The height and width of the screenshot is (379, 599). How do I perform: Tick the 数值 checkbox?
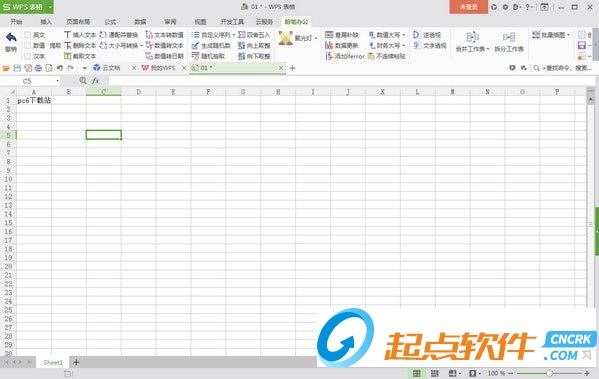pyautogui.click(x=28, y=45)
